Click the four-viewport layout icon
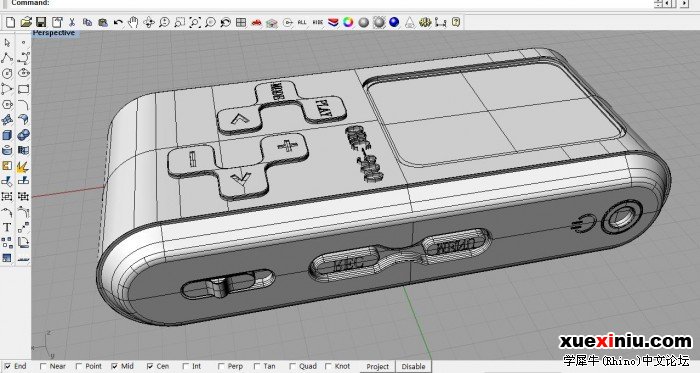700x373 pixels. (x=241, y=22)
